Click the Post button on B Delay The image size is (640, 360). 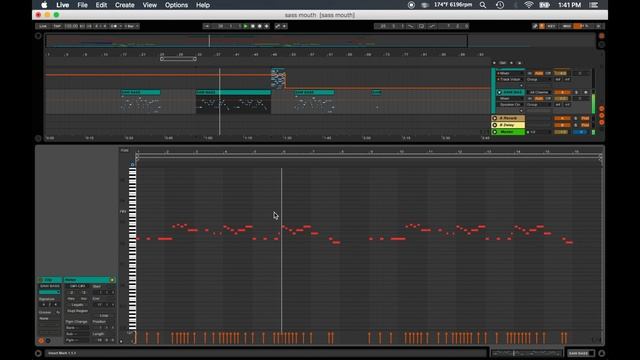click(x=585, y=125)
